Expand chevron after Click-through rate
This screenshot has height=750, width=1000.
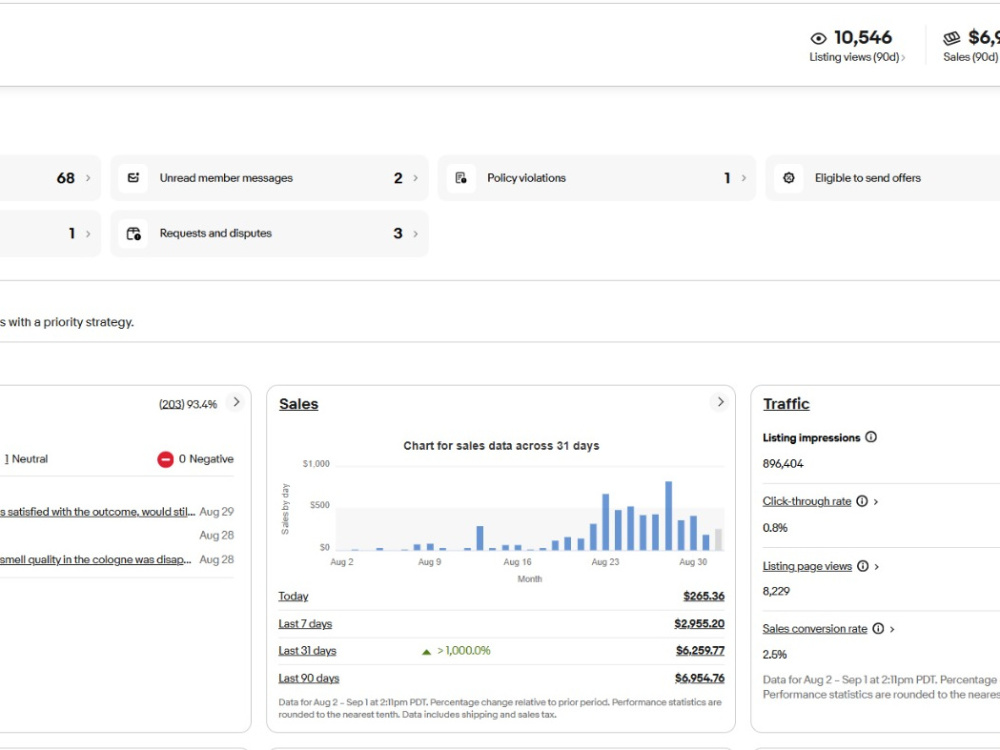[x=876, y=502]
